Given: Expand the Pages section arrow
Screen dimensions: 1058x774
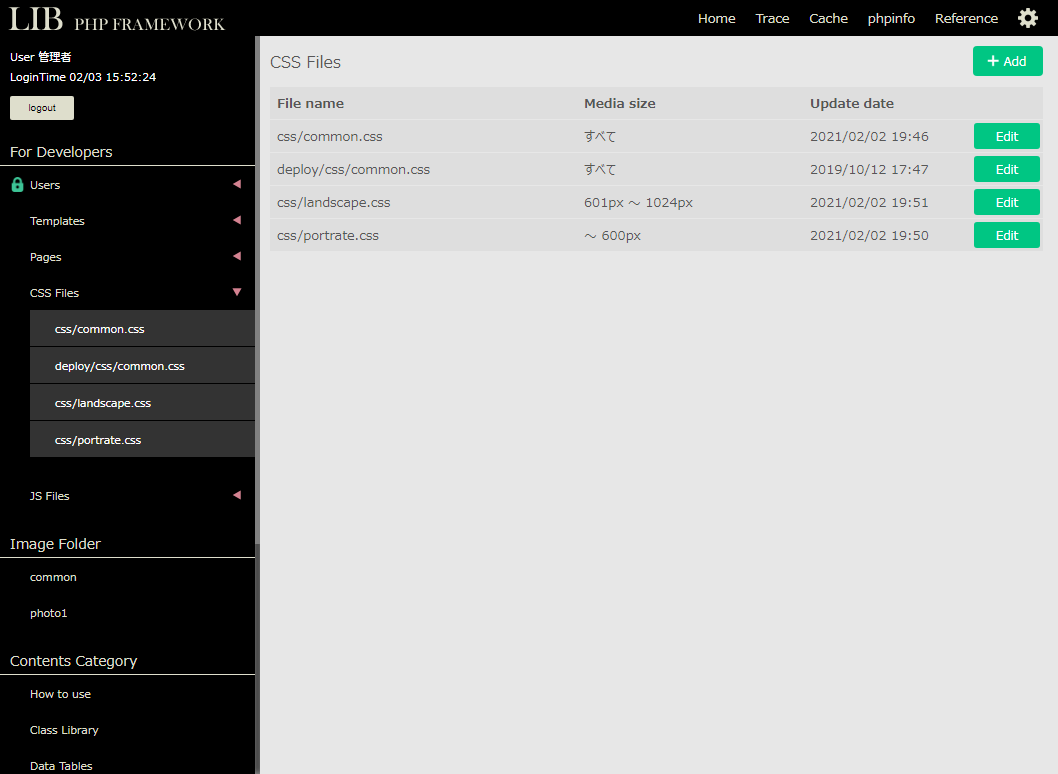Looking at the screenshot, I should 237,256.
